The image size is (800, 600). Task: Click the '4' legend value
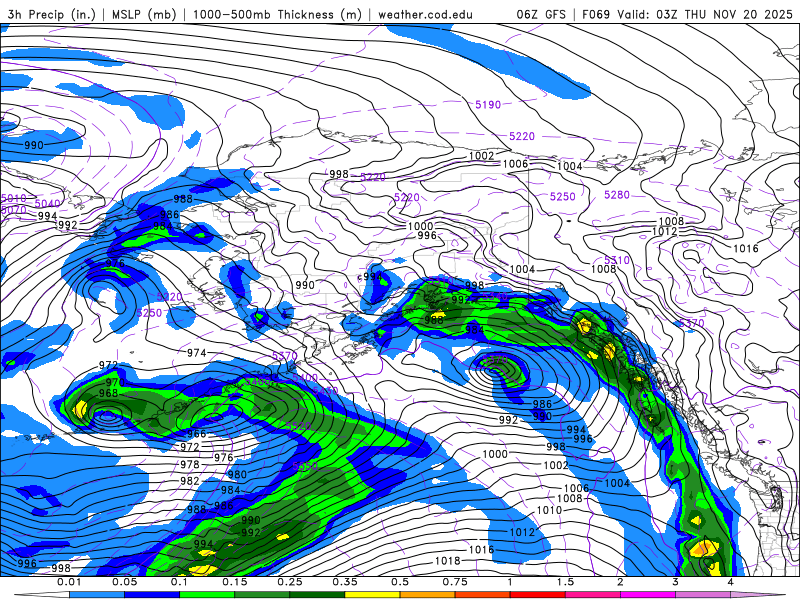(x=731, y=582)
